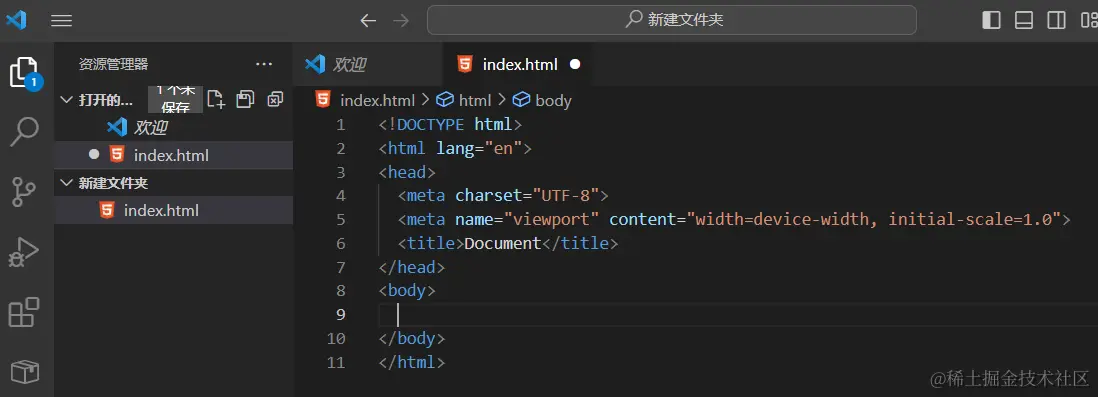
Task: Go back with the left arrow
Action: [368, 20]
